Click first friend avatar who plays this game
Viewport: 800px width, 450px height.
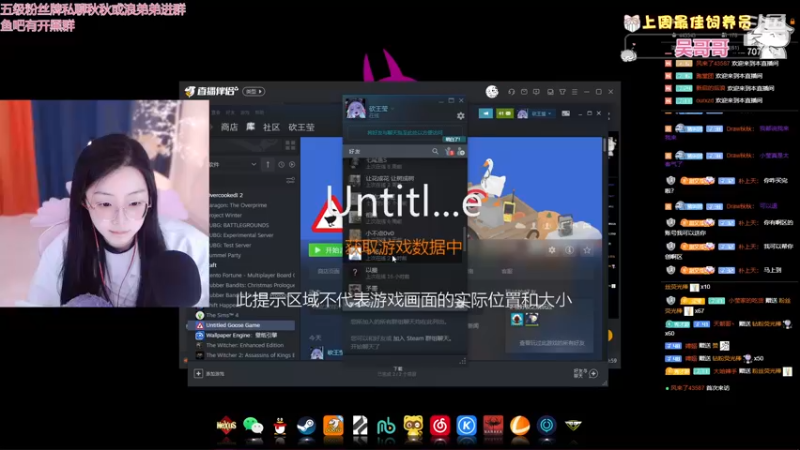(517, 319)
